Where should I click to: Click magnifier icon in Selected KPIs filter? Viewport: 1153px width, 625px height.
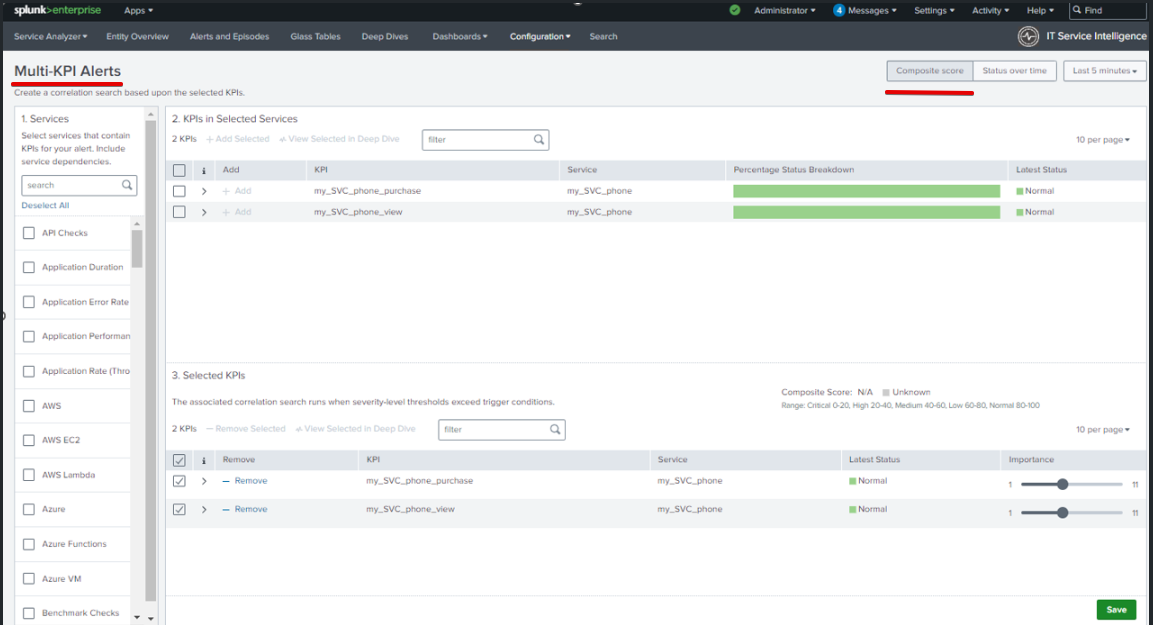(555, 430)
